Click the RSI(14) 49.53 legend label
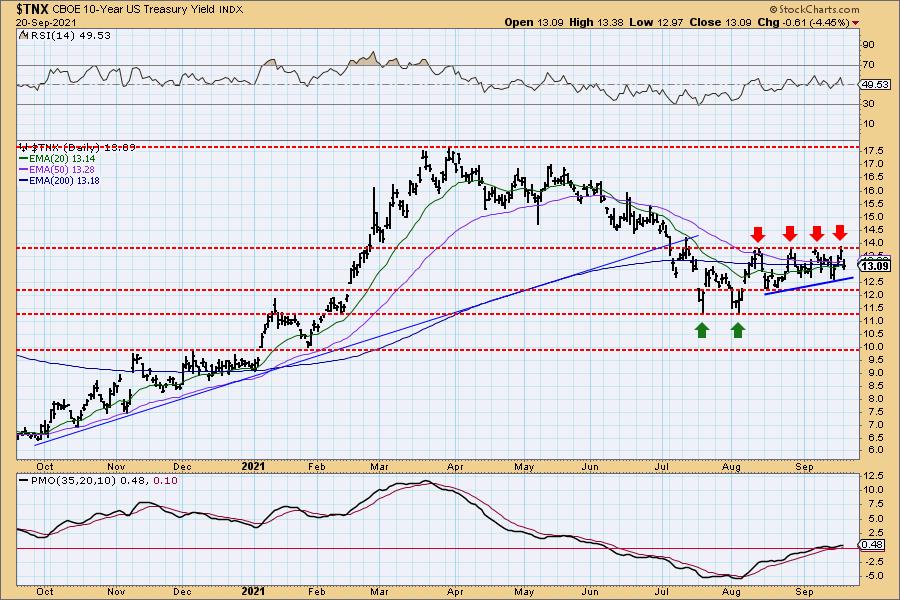The width and height of the screenshot is (900, 600). [69, 36]
